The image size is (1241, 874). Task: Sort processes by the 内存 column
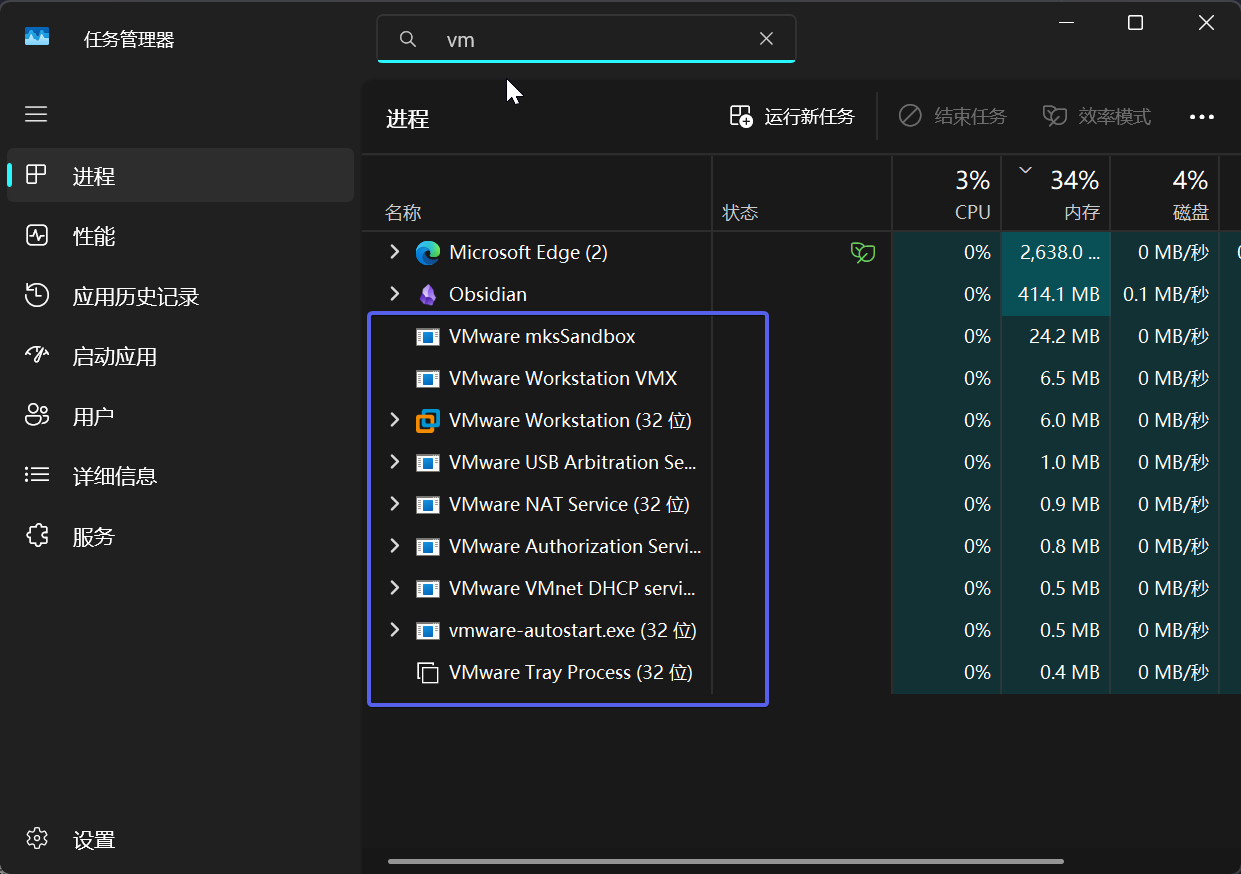(1055, 193)
